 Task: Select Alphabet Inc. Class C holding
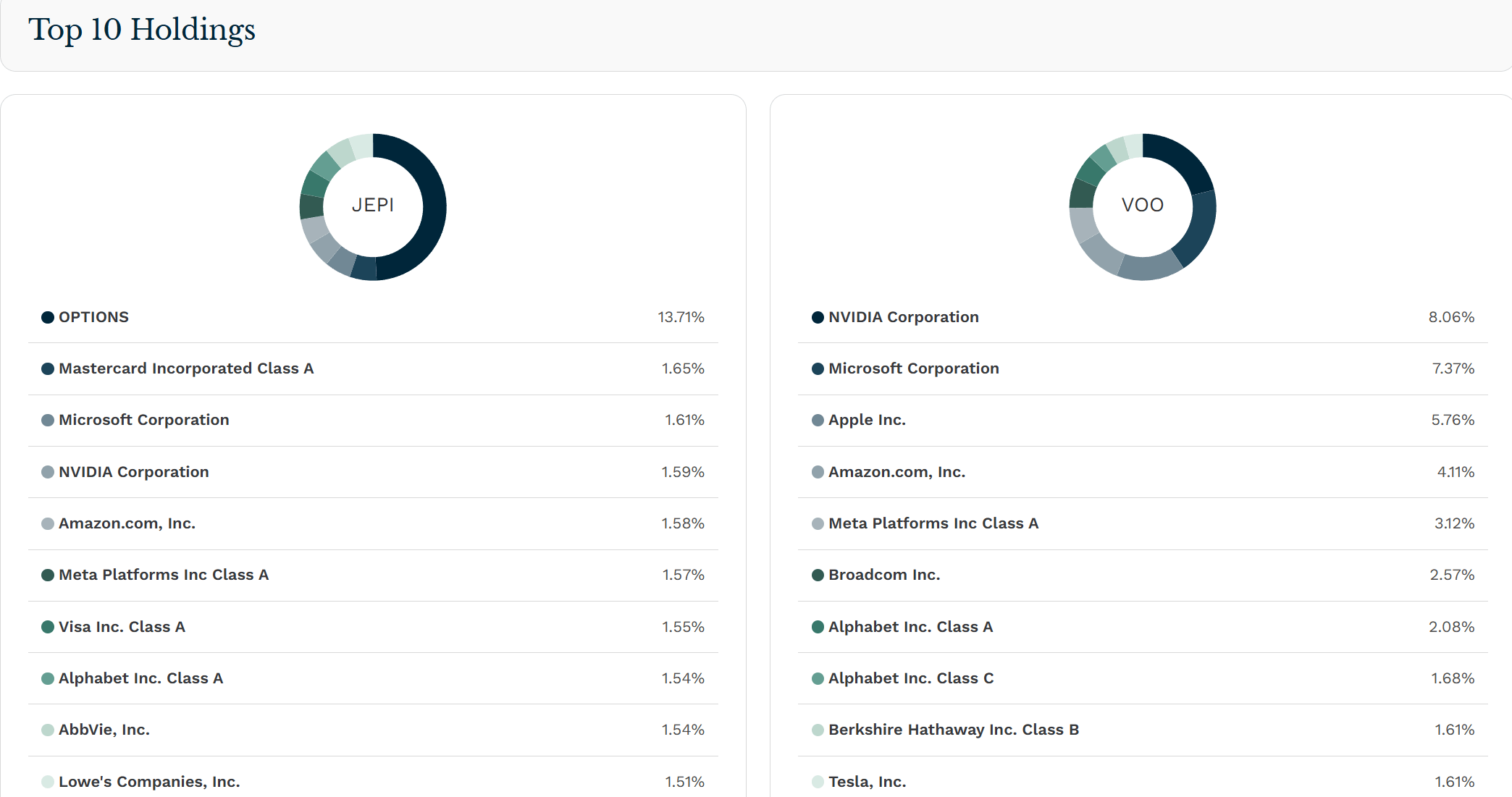pos(910,678)
